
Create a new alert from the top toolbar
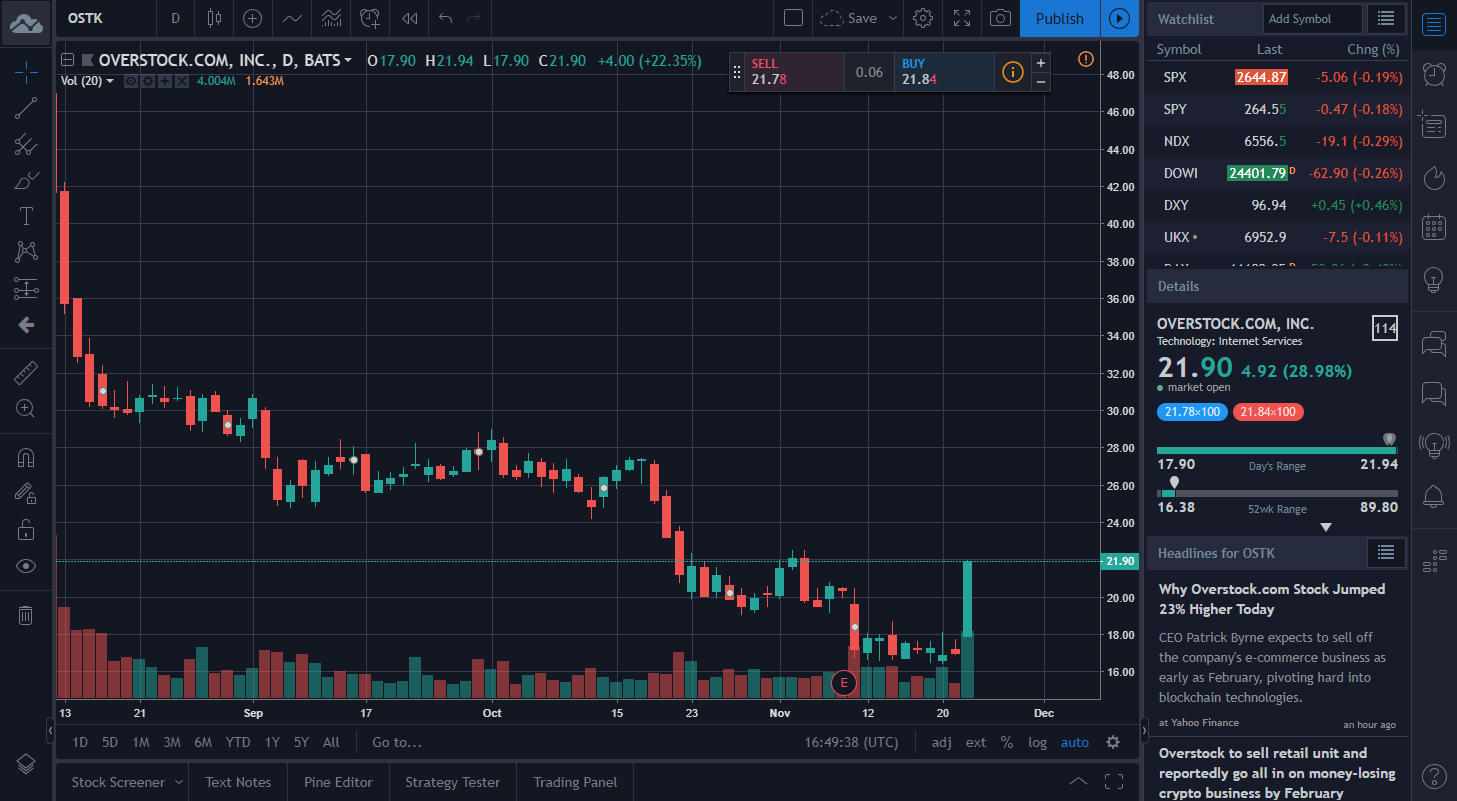[370, 18]
